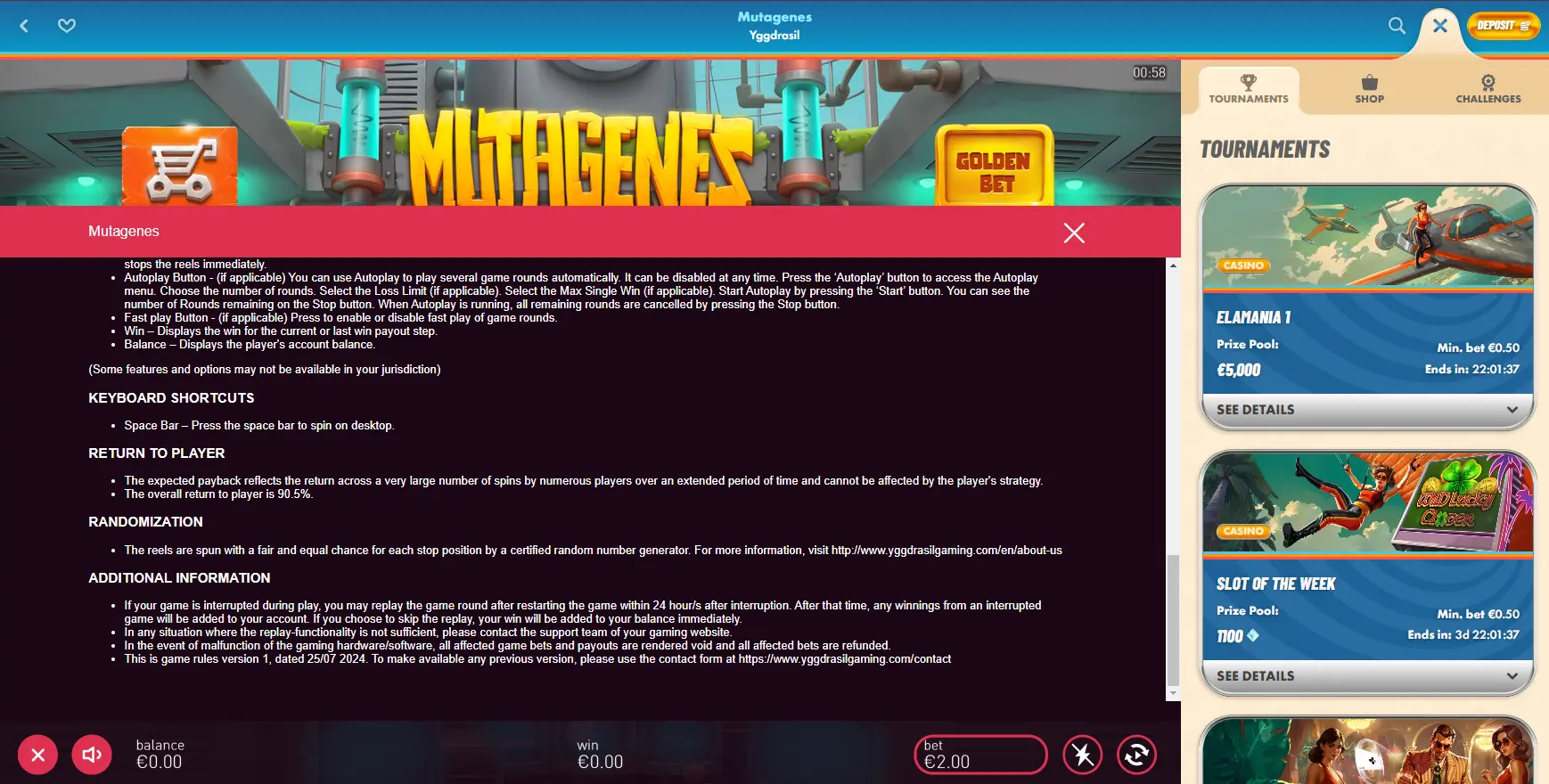The image size is (1549, 784).
Task: Select the RETURN TO PLAYER heading
Action: [157, 453]
